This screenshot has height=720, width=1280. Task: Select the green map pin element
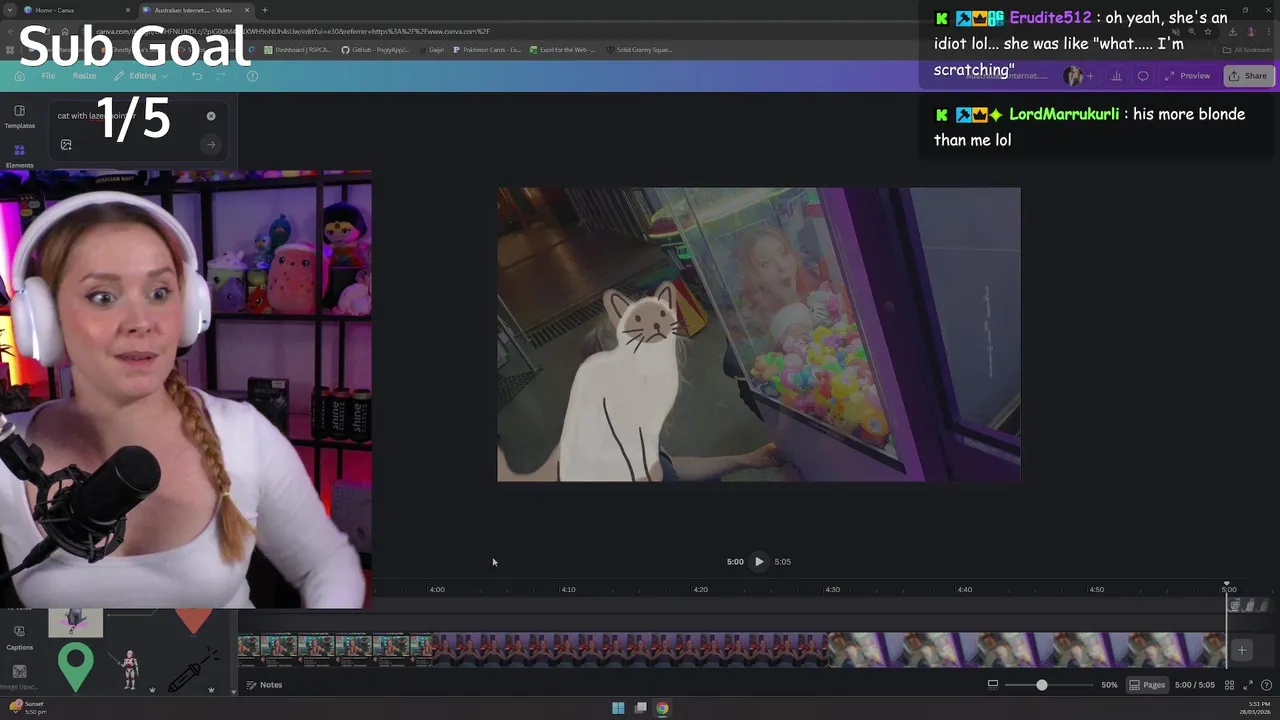76,668
